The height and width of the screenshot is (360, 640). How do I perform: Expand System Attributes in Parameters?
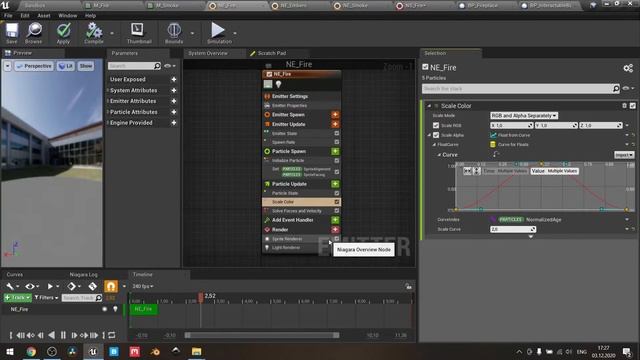[x=108, y=90]
